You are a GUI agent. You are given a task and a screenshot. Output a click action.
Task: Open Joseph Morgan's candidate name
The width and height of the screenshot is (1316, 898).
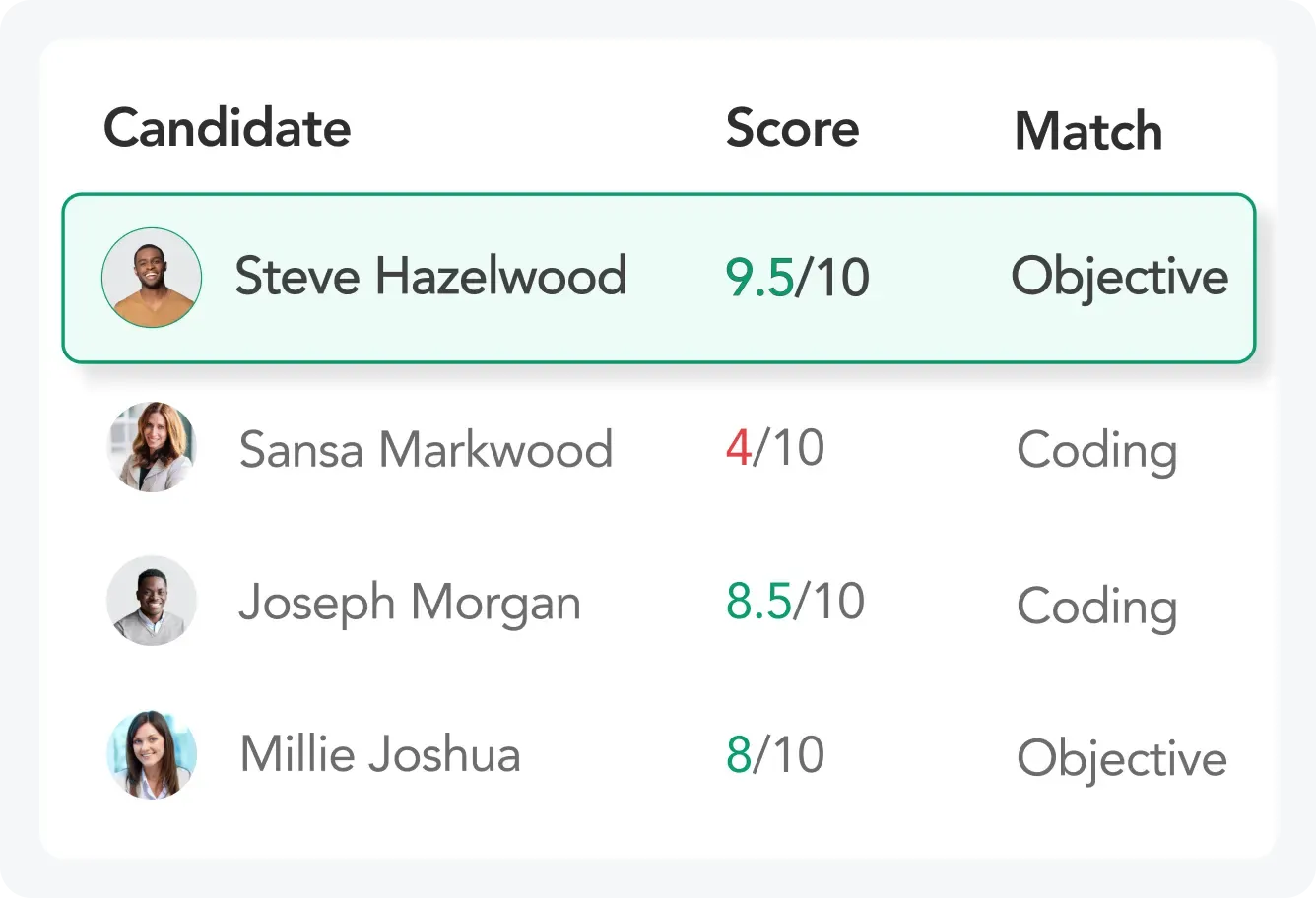pos(408,601)
